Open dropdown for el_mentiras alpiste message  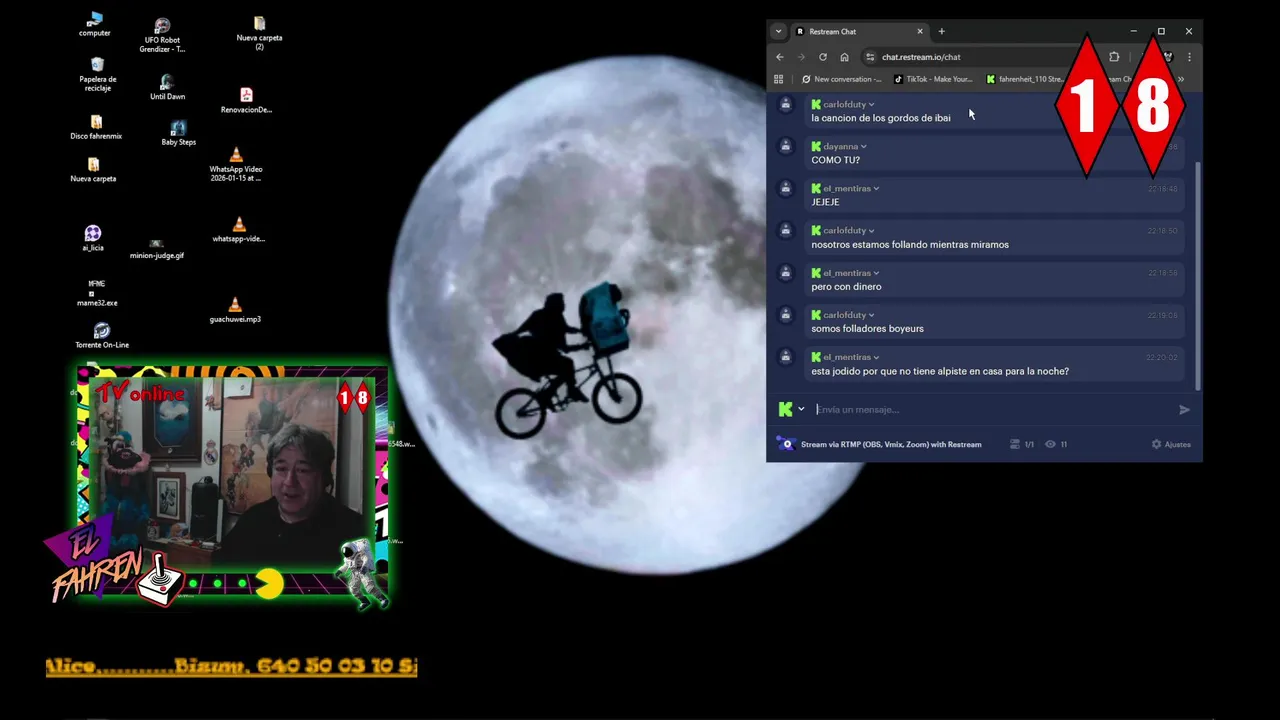(876, 357)
